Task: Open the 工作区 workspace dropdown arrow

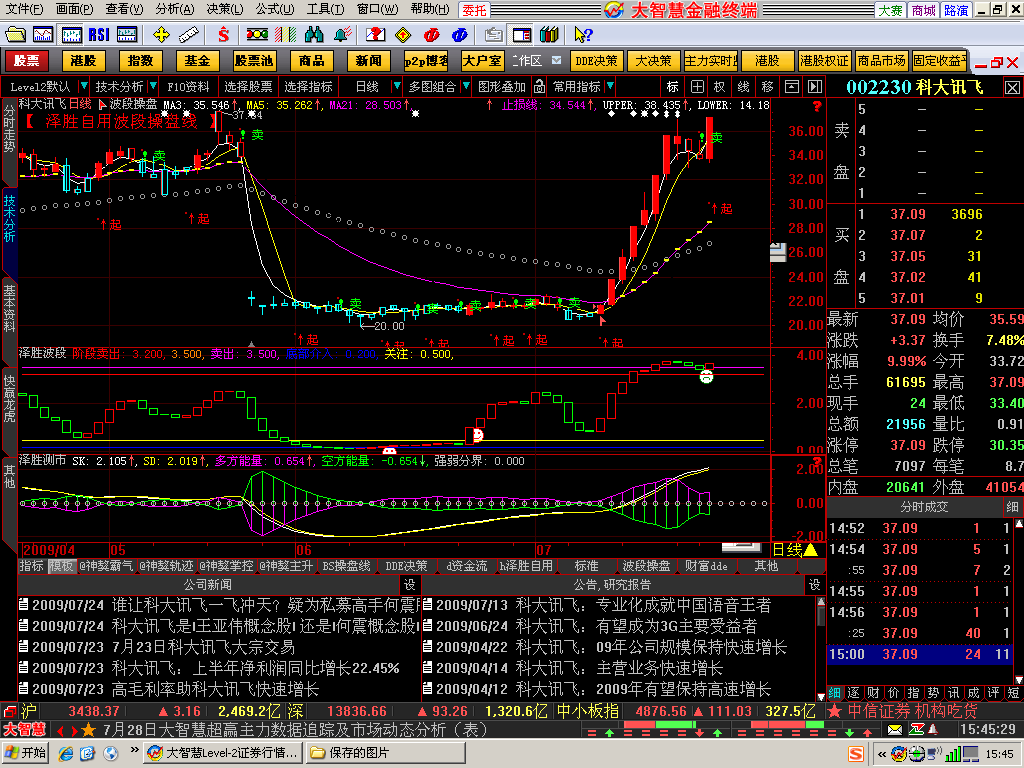Action: (x=556, y=61)
